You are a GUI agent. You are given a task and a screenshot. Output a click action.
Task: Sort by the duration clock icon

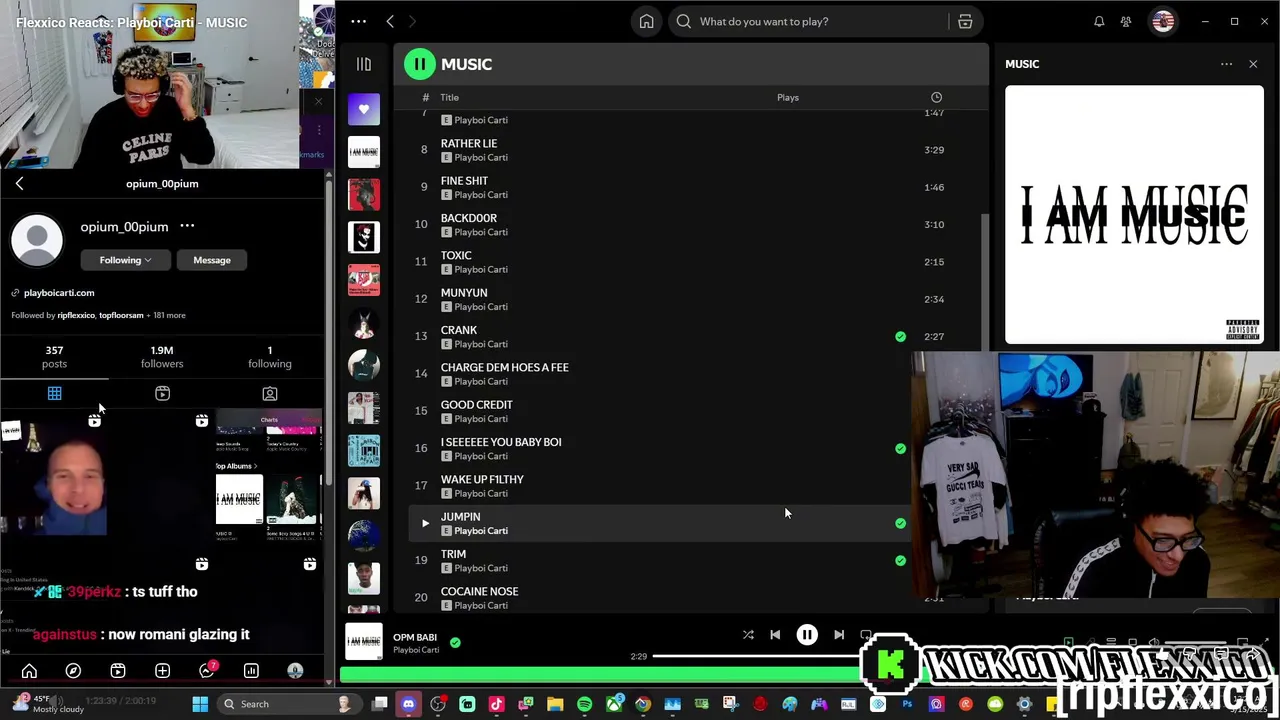tap(936, 97)
